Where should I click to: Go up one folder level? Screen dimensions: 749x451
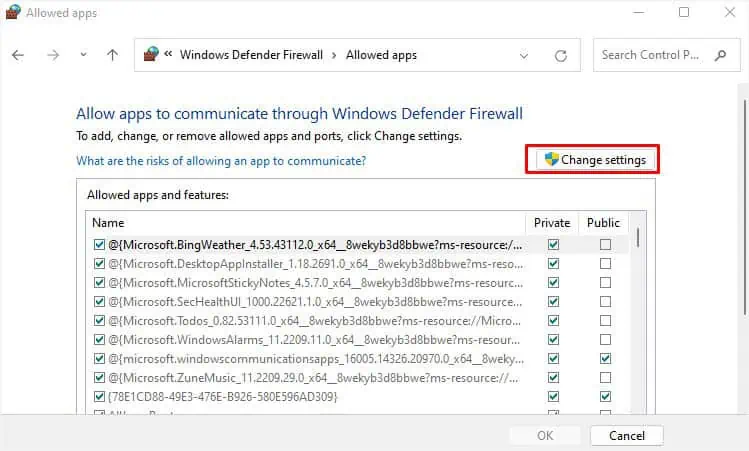(113, 55)
